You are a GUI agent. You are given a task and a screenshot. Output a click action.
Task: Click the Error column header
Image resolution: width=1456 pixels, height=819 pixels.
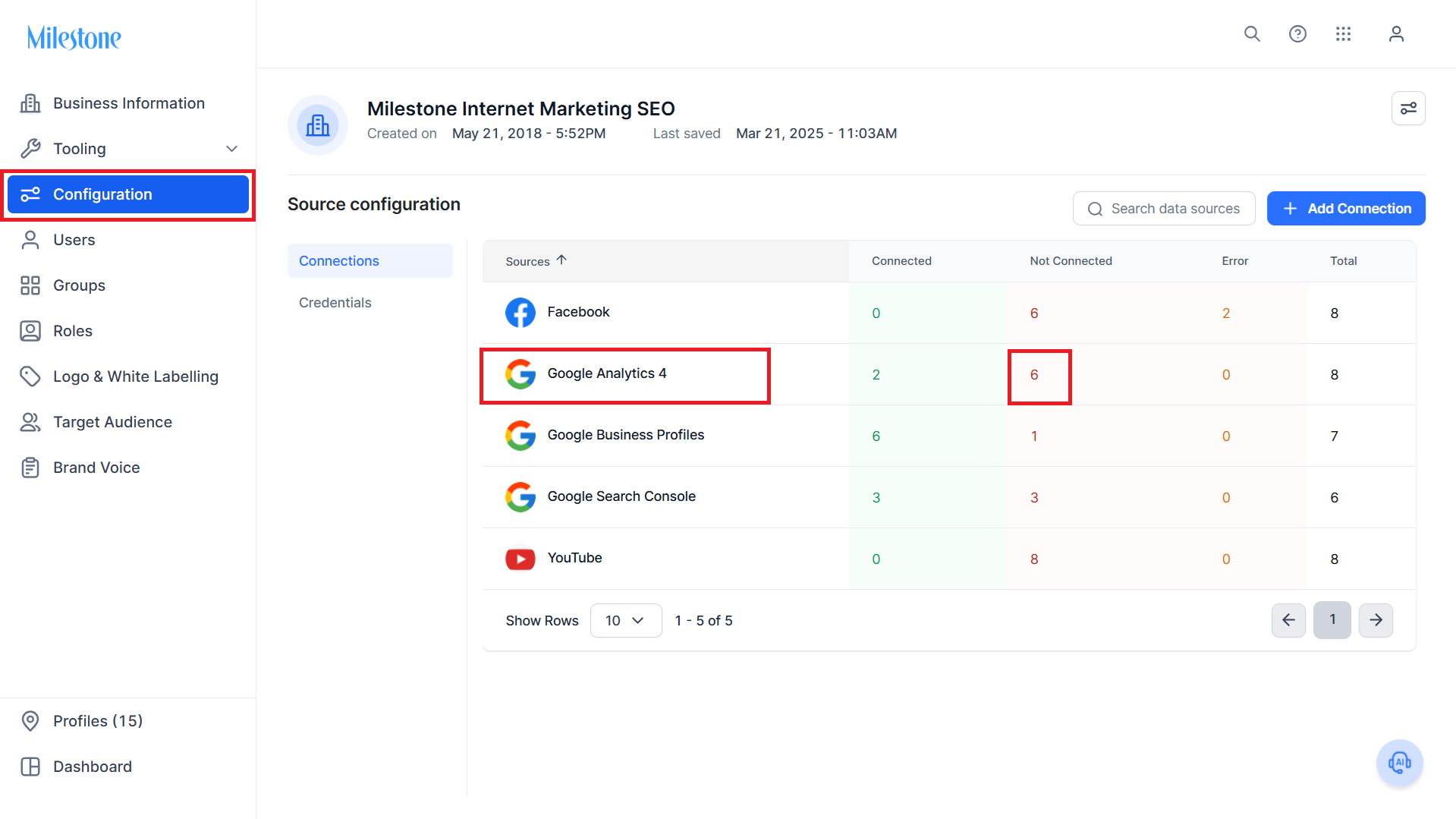coord(1234,261)
